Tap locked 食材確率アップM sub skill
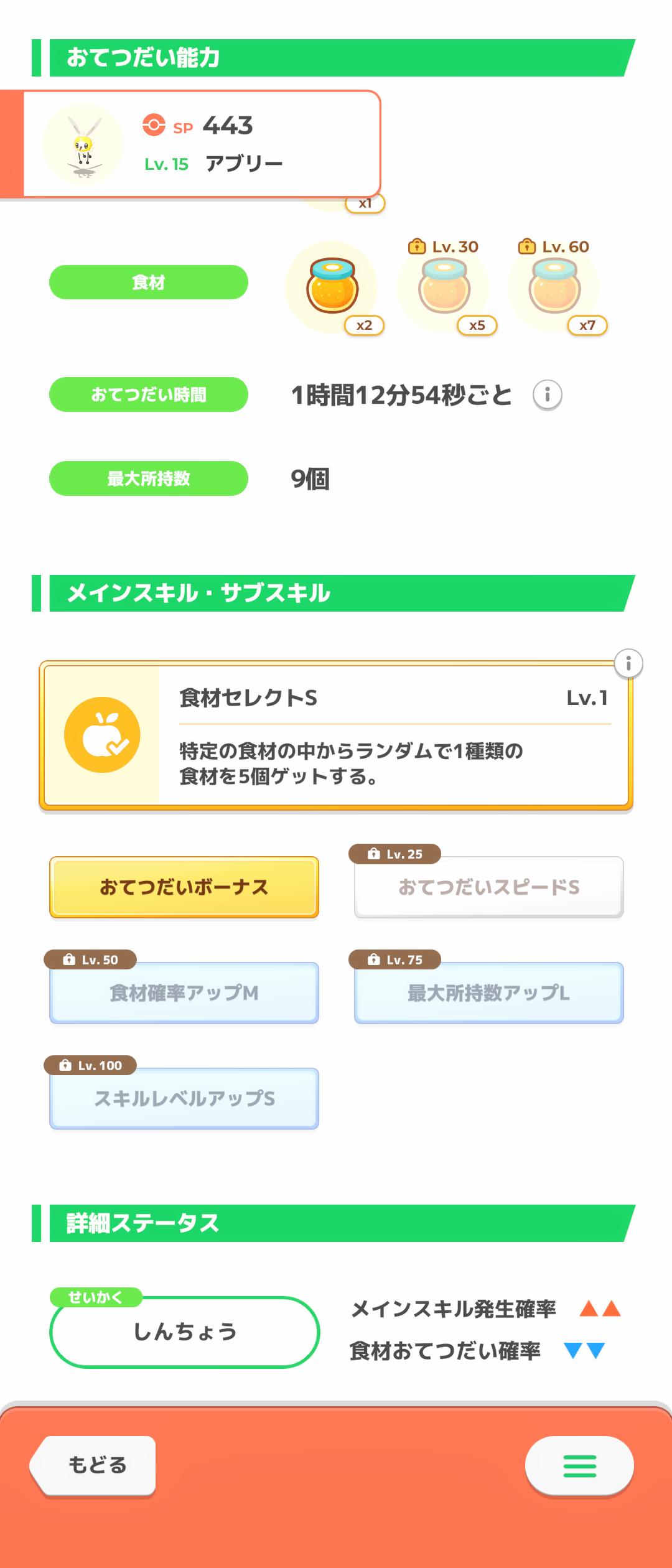672x1568 pixels. (x=184, y=993)
